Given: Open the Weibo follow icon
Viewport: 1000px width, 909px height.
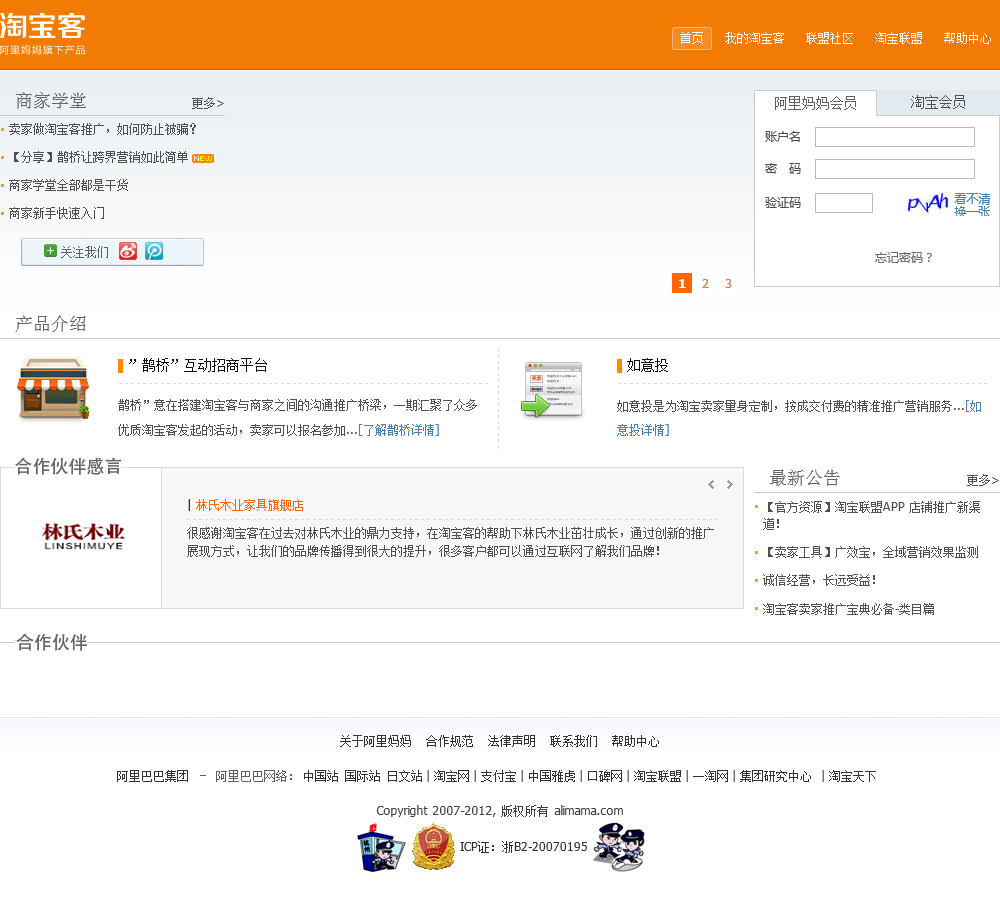Looking at the screenshot, I should (128, 251).
